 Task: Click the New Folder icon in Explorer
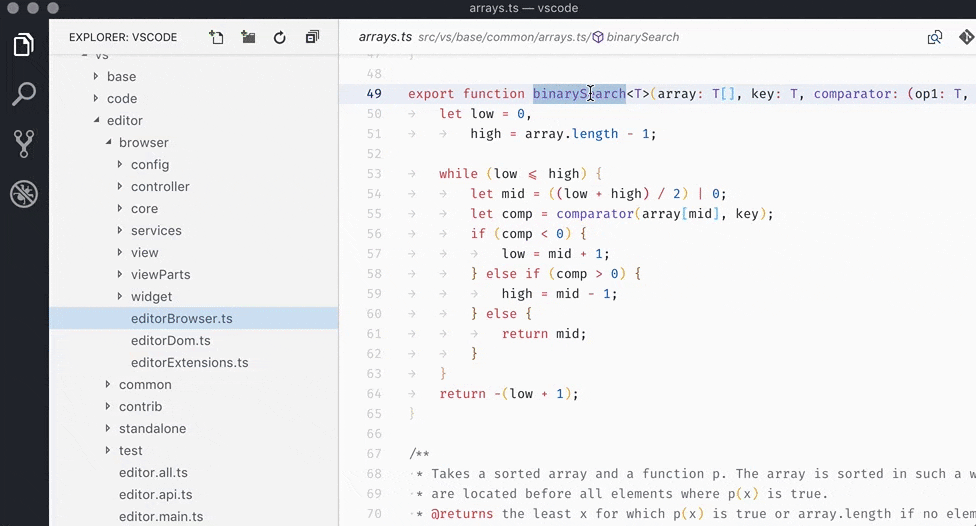[x=248, y=37]
